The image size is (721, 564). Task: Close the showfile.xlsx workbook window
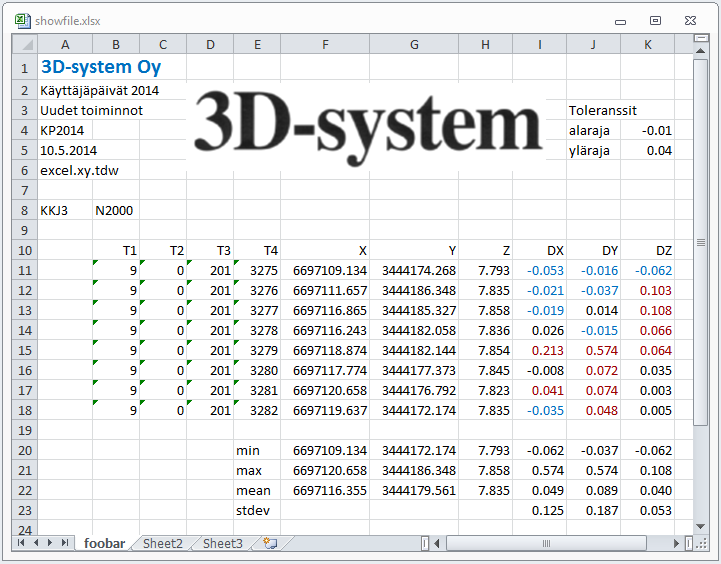click(x=690, y=20)
